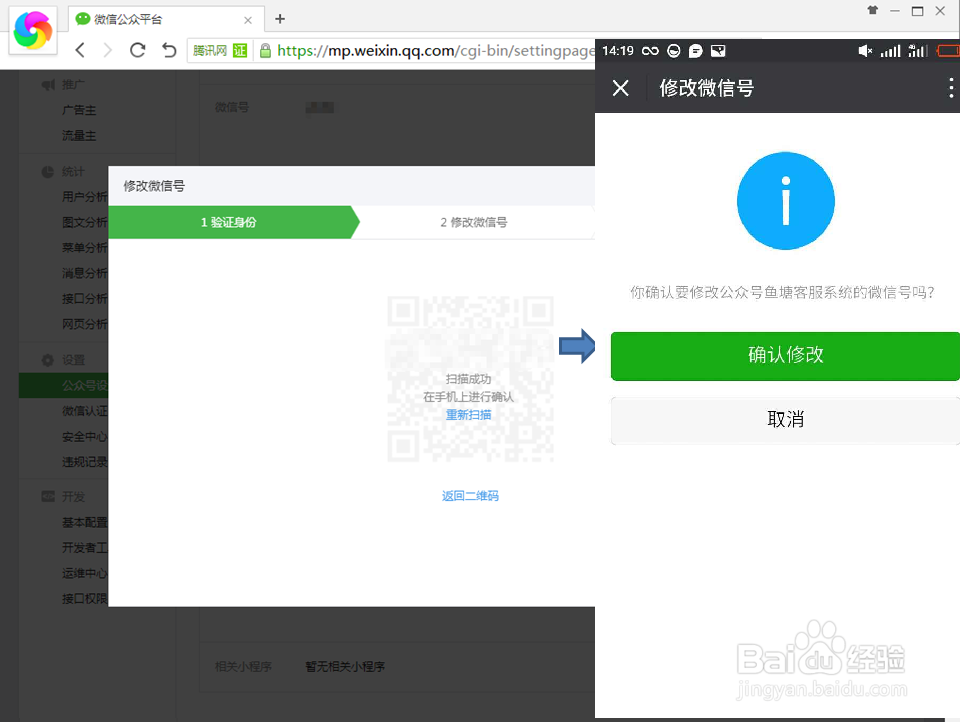Open the three-dot menu beside 修改微信号
960x722 pixels.
(951, 88)
